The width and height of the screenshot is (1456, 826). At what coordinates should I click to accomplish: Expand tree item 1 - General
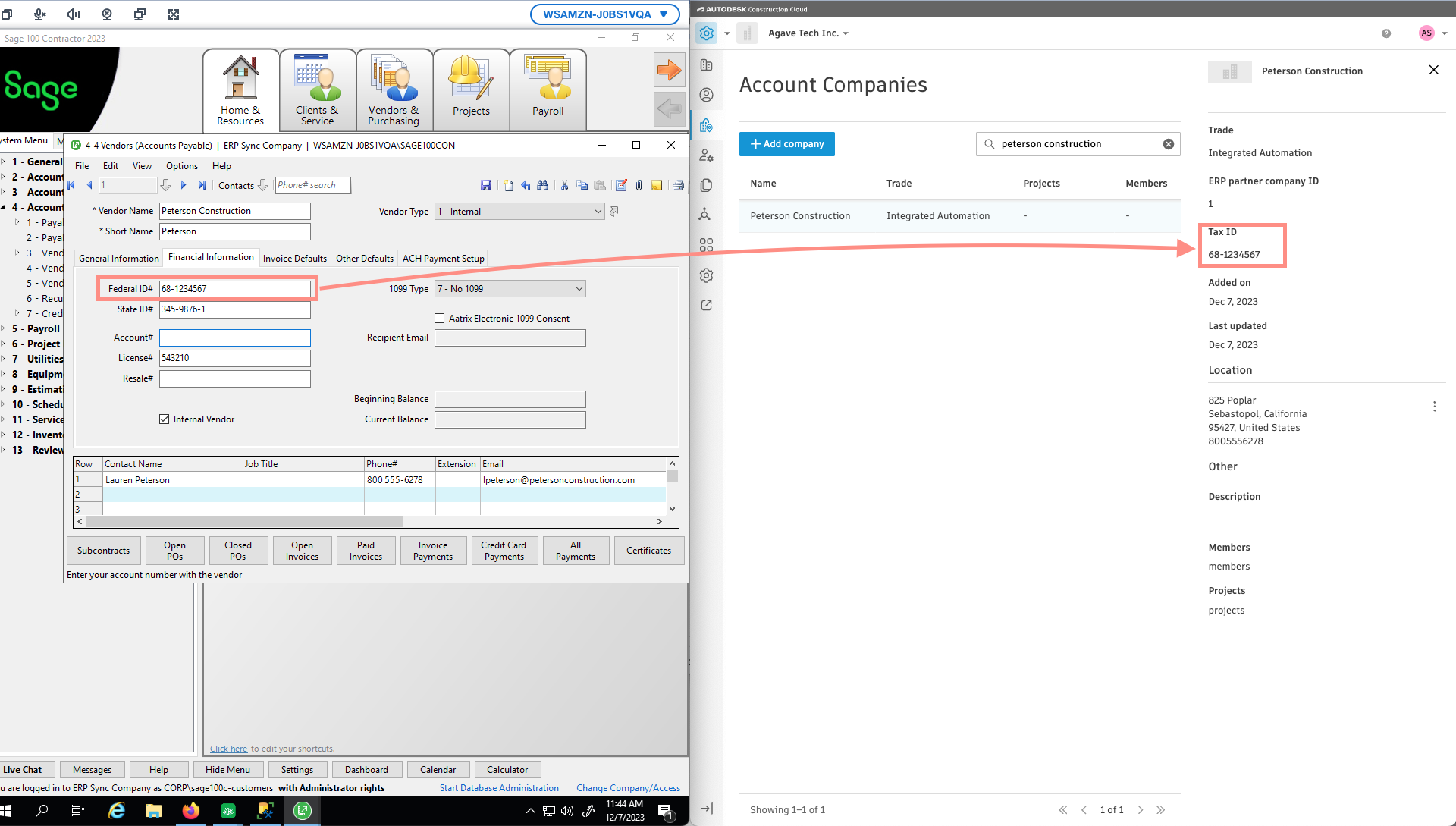point(4,162)
